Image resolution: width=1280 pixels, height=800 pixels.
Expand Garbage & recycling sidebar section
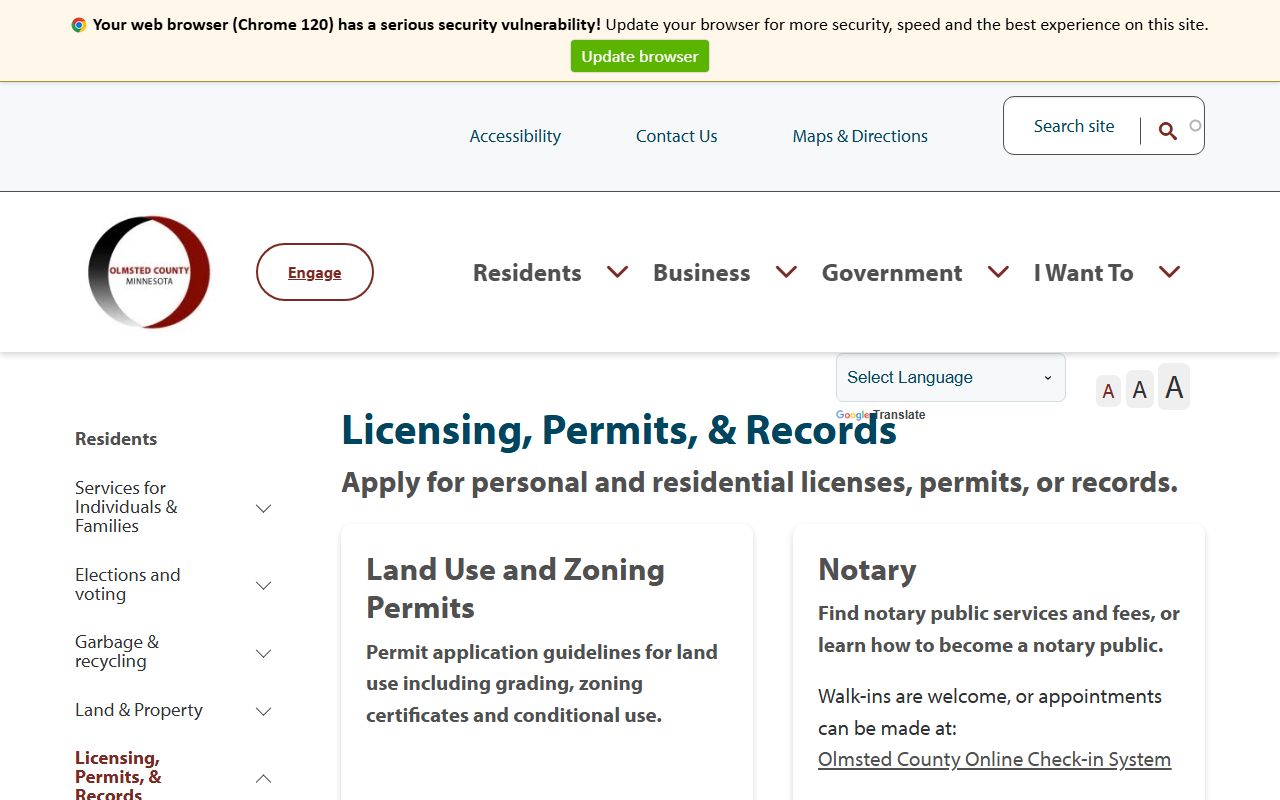[x=264, y=653]
